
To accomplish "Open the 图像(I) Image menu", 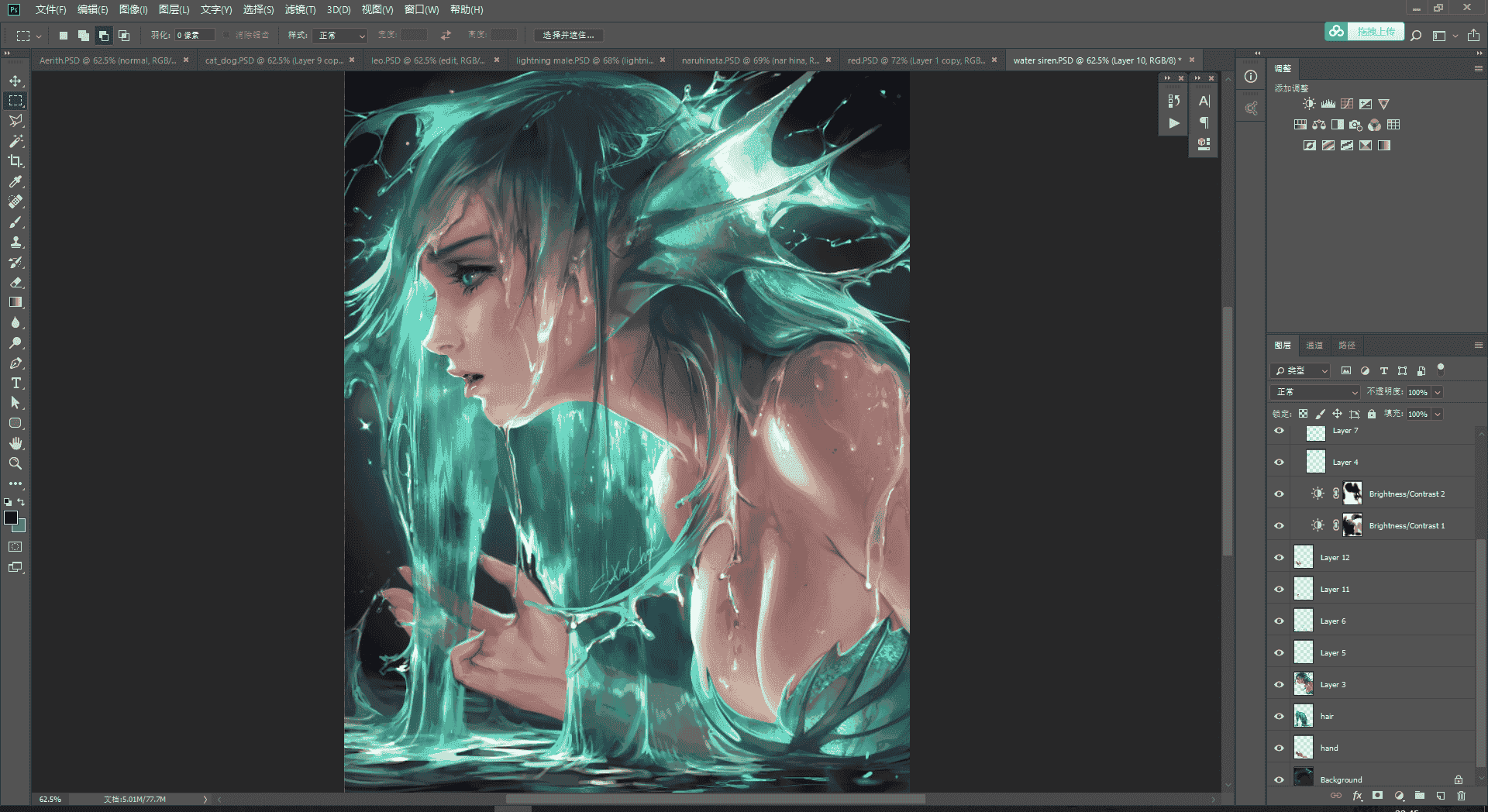I will (133, 10).
